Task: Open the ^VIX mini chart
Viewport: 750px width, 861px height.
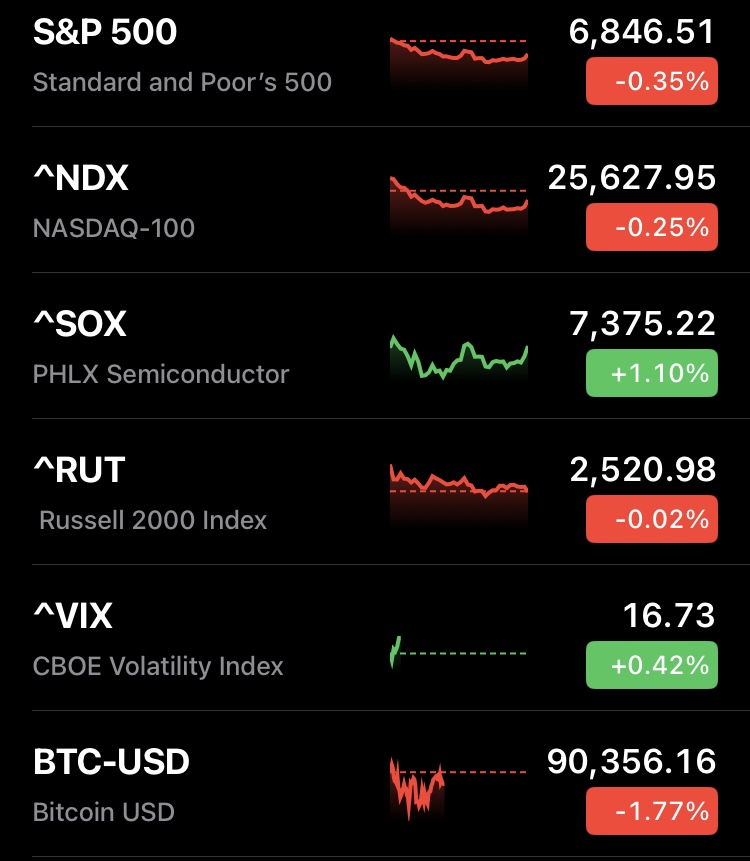Action: pos(458,652)
